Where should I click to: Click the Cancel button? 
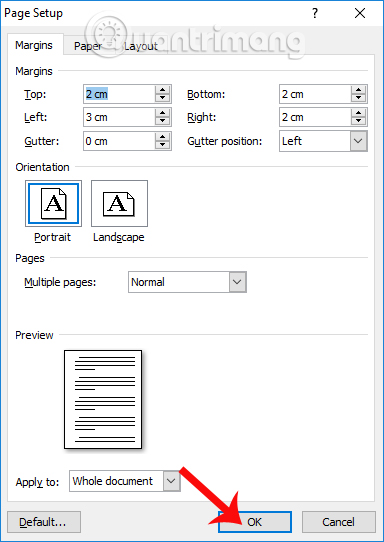coord(338,522)
